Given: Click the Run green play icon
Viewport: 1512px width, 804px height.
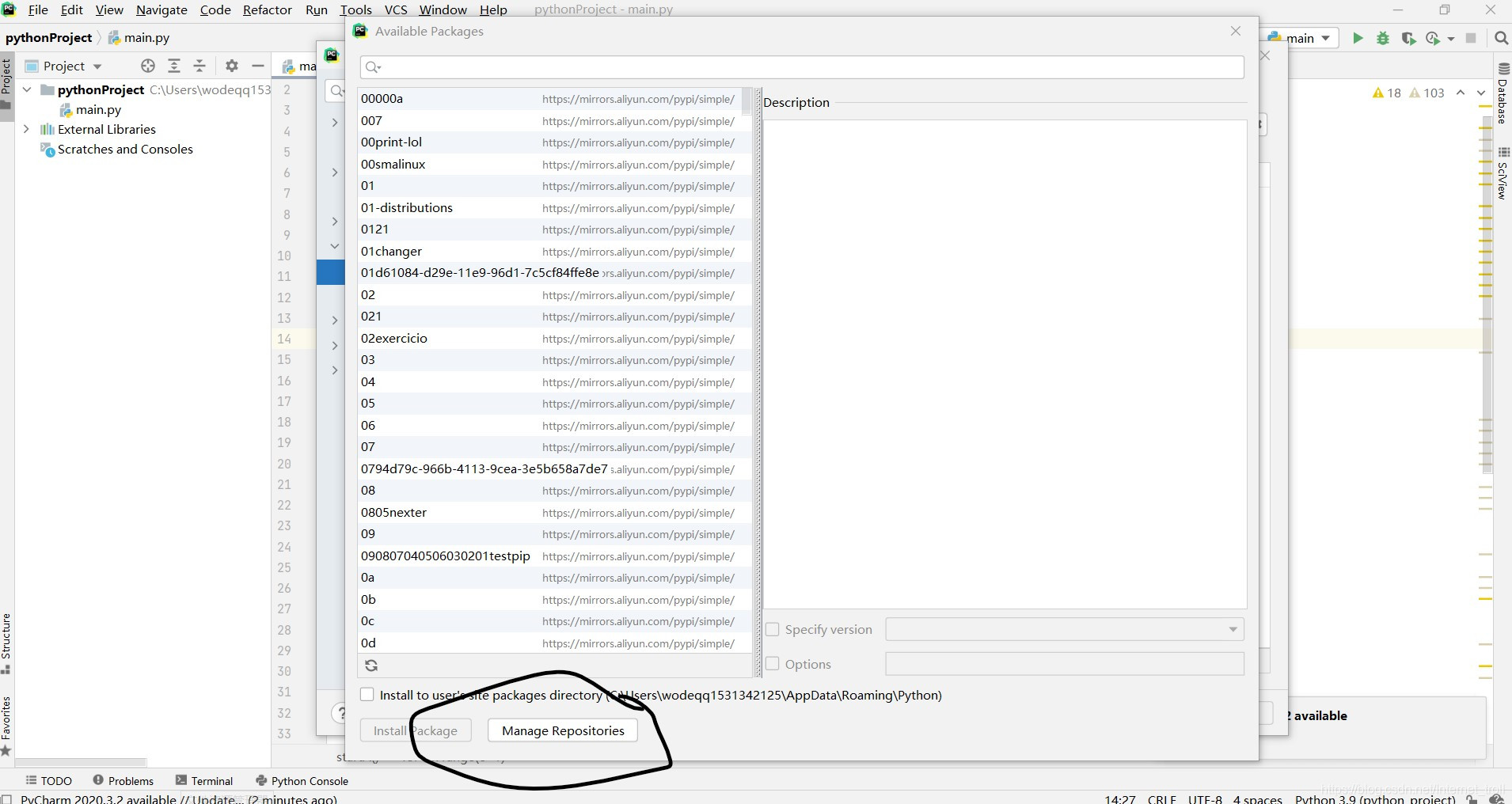Looking at the screenshot, I should [1358, 38].
